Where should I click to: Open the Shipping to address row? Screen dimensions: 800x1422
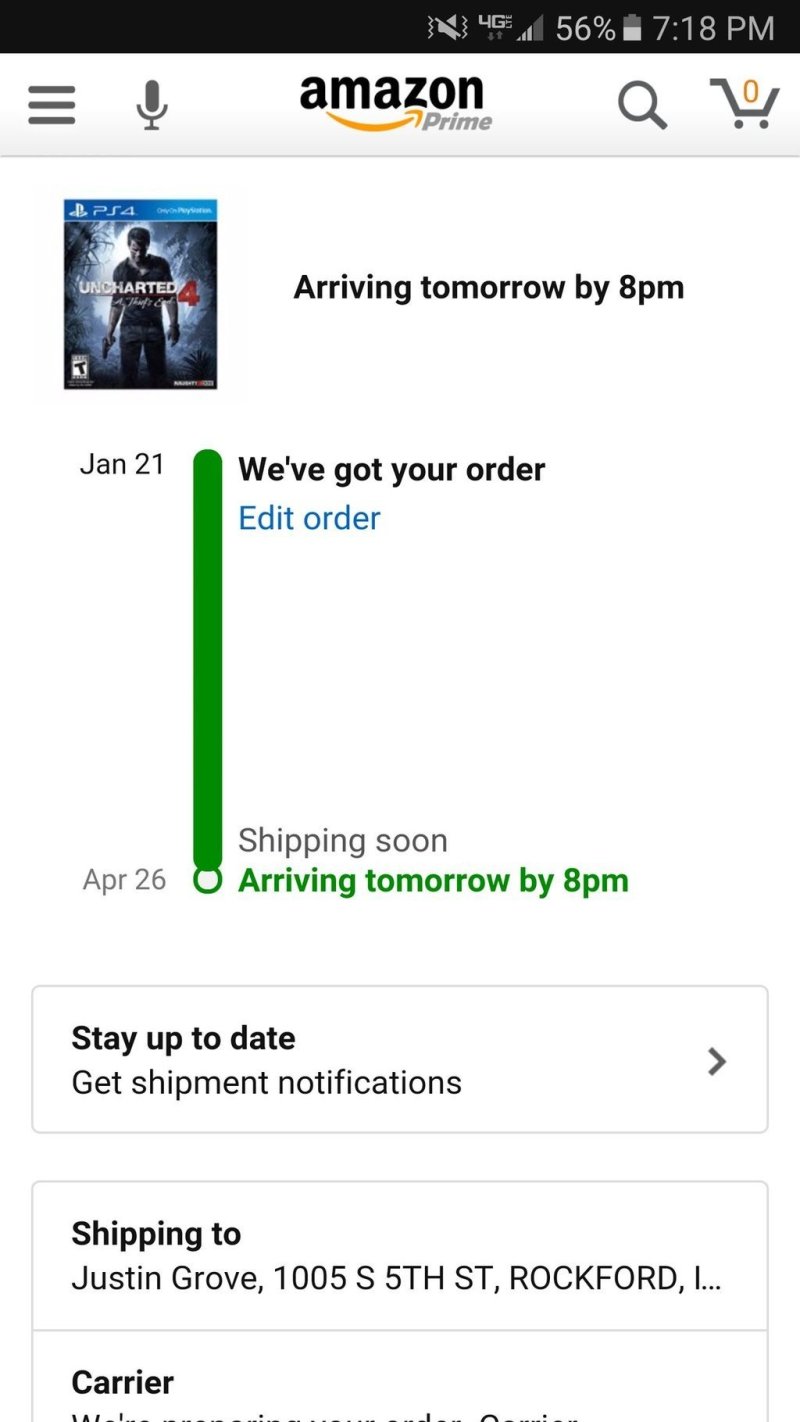tap(400, 1256)
